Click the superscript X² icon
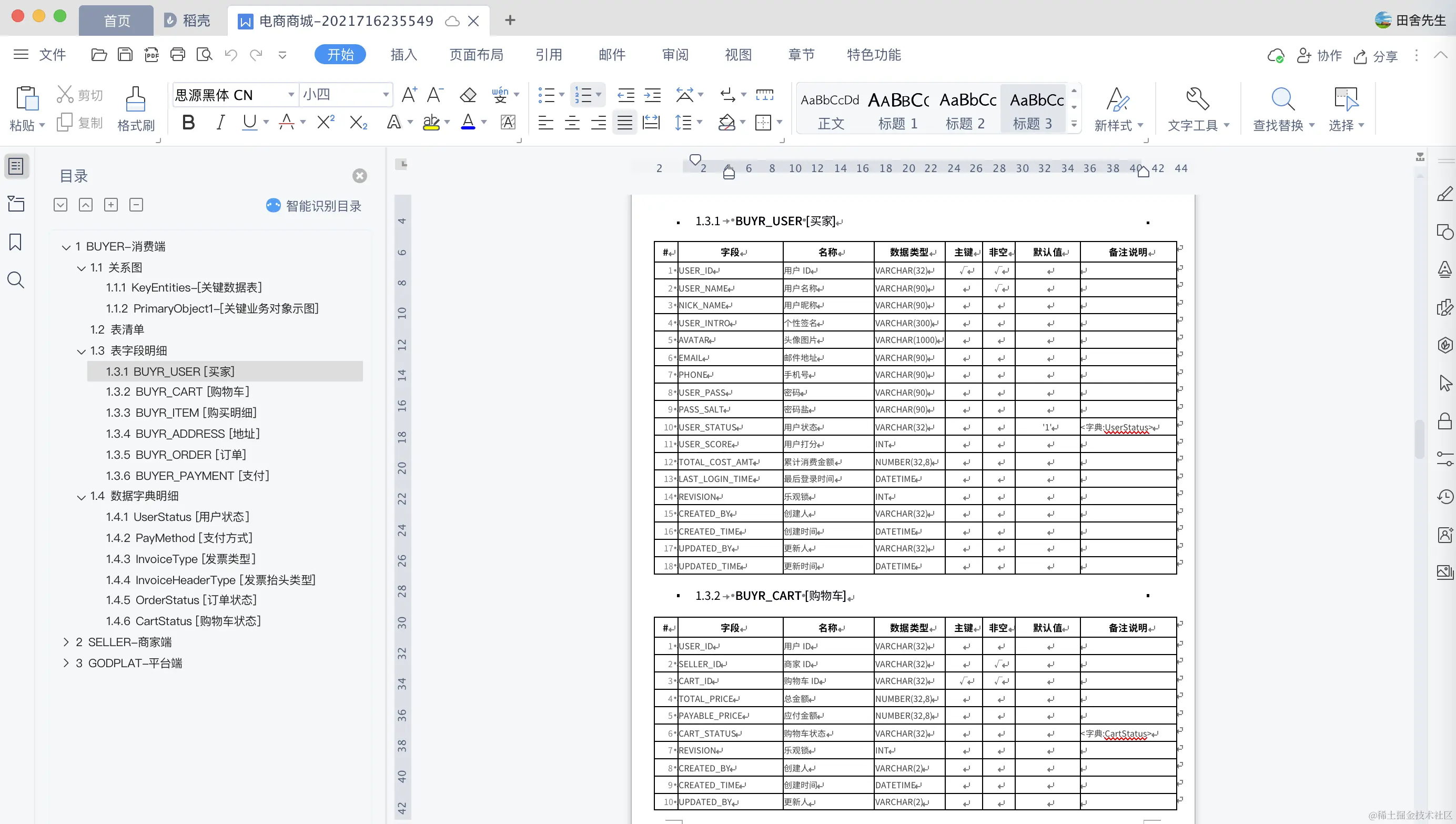 point(325,122)
